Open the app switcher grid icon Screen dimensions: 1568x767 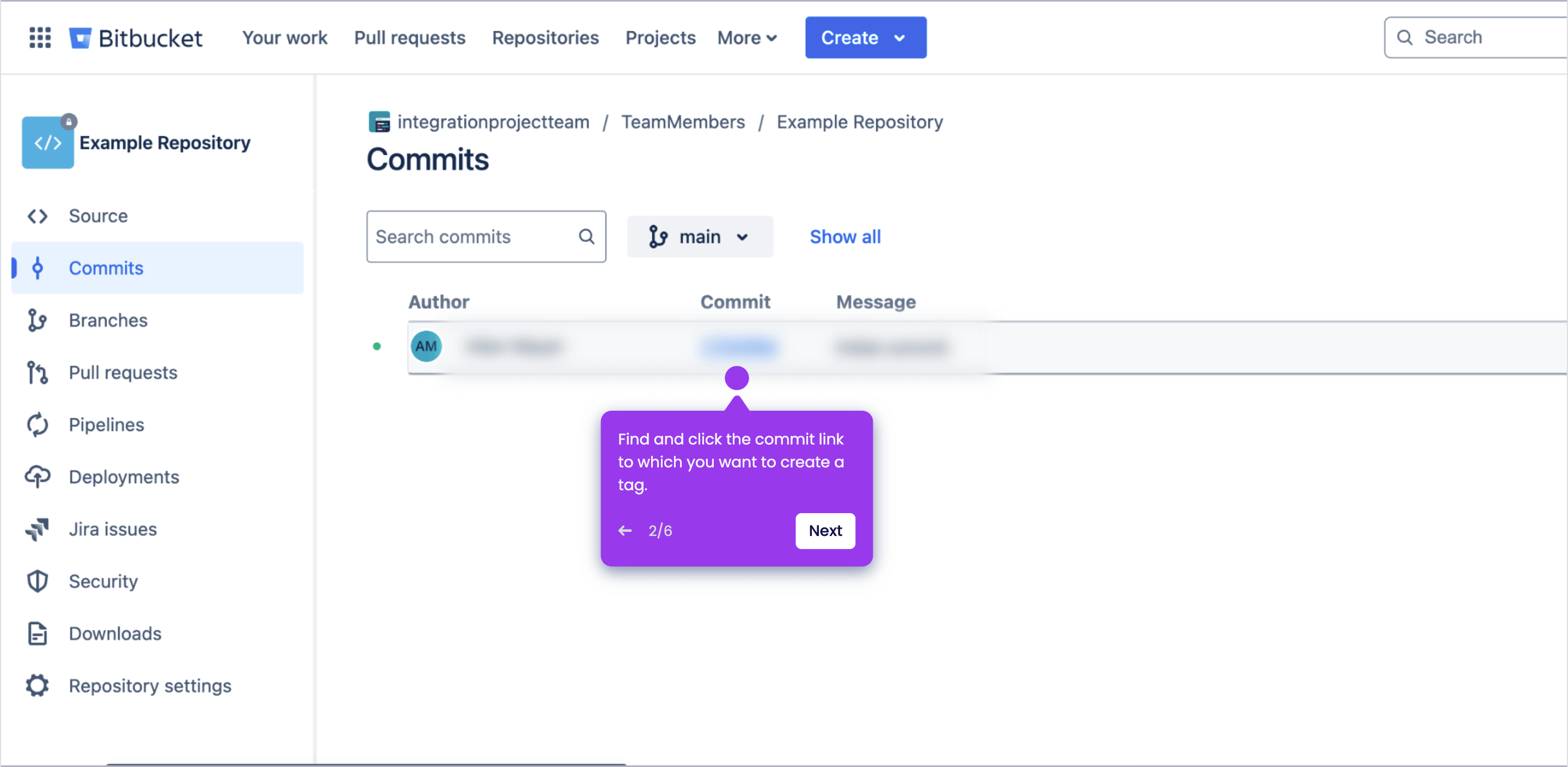pyautogui.click(x=40, y=38)
